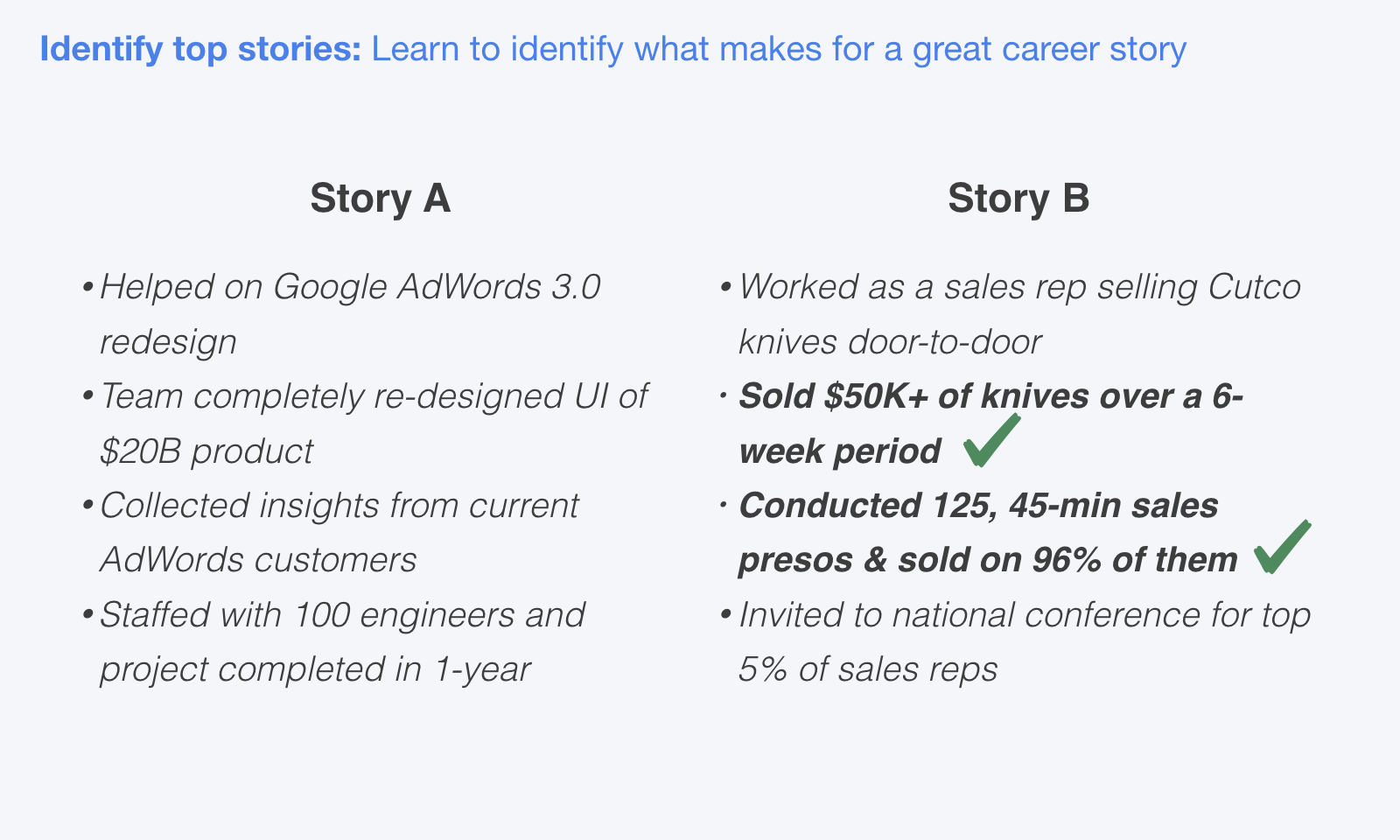1400x840 pixels.
Task: Select bold "Conducted 125, 45-min sales" line
Action: (x=978, y=506)
